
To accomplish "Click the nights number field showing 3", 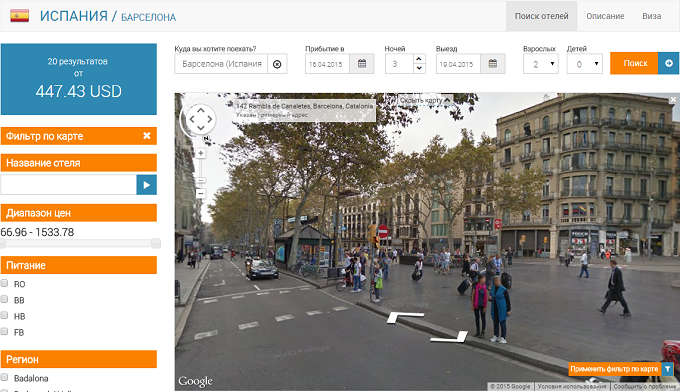I will tap(399, 64).
